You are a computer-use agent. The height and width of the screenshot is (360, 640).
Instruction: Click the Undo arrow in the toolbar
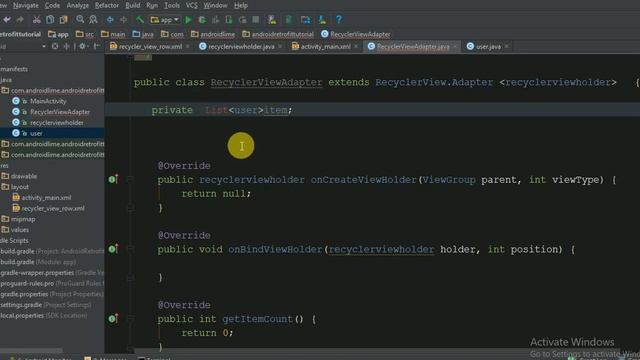(x=7, y=20)
